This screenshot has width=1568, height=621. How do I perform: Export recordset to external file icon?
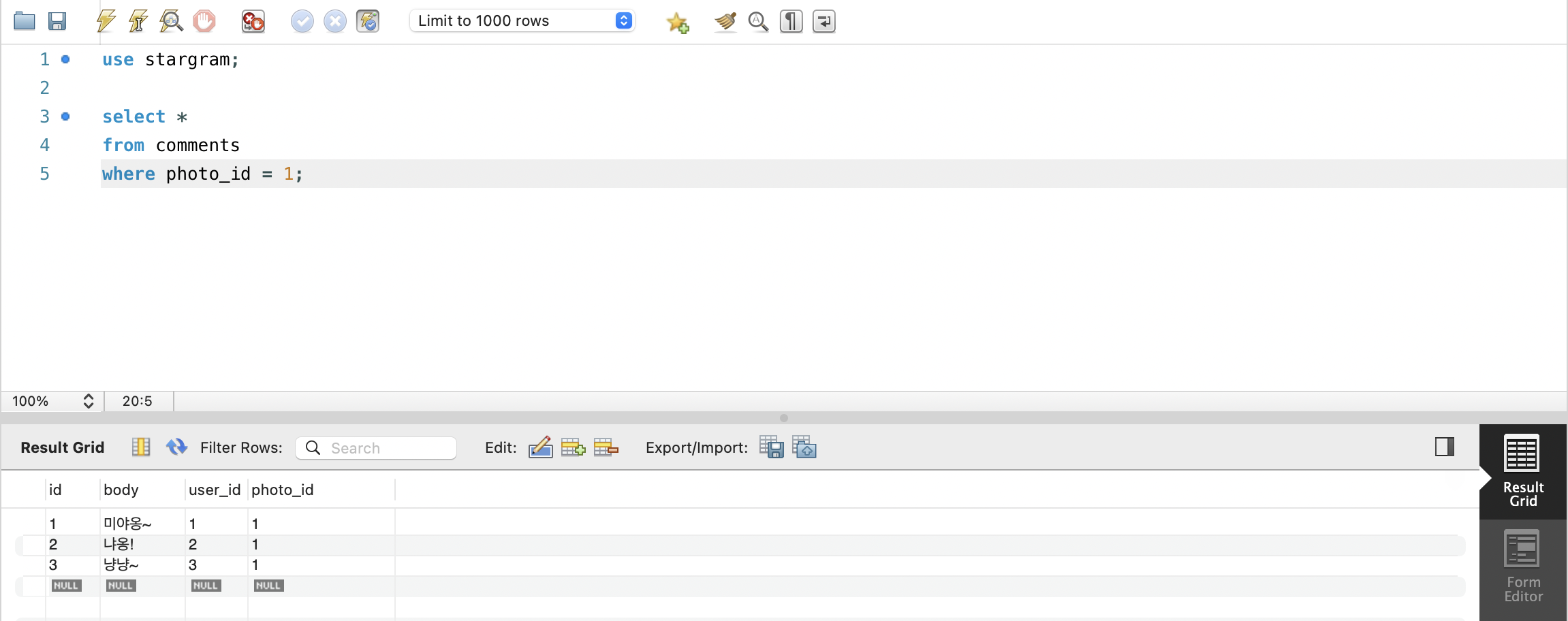772,447
